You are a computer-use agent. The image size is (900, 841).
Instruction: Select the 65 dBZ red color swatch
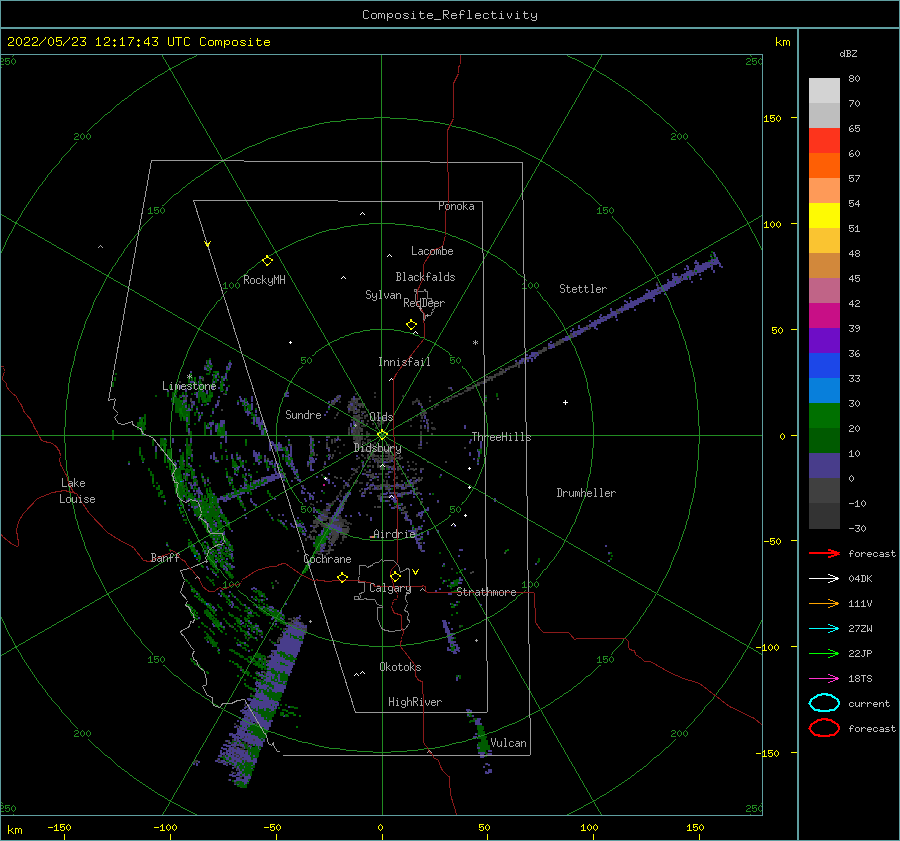pos(824,140)
